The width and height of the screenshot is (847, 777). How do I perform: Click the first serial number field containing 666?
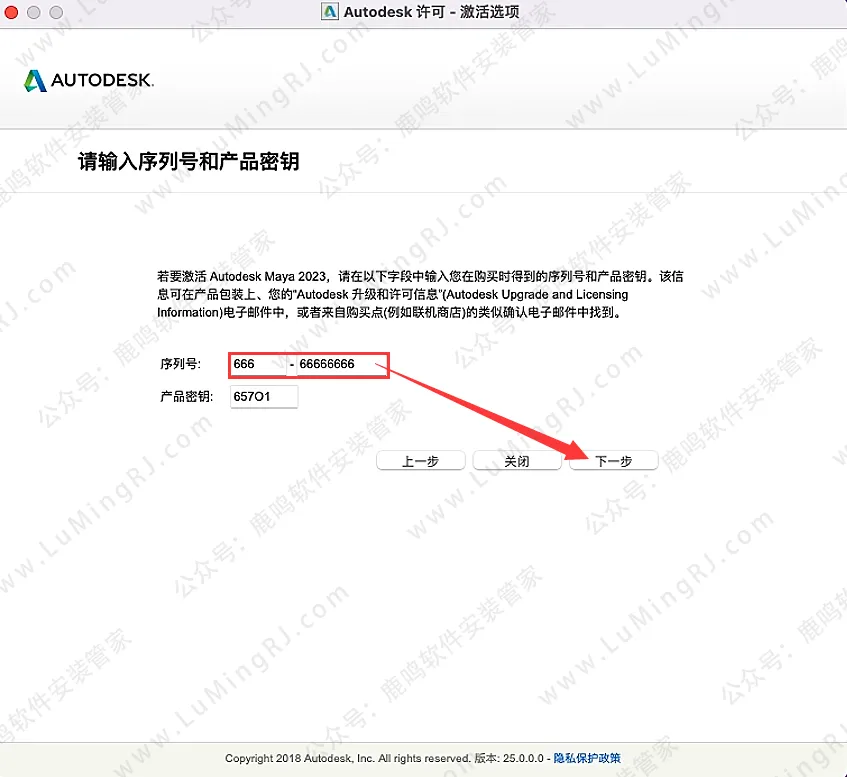(257, 365)
